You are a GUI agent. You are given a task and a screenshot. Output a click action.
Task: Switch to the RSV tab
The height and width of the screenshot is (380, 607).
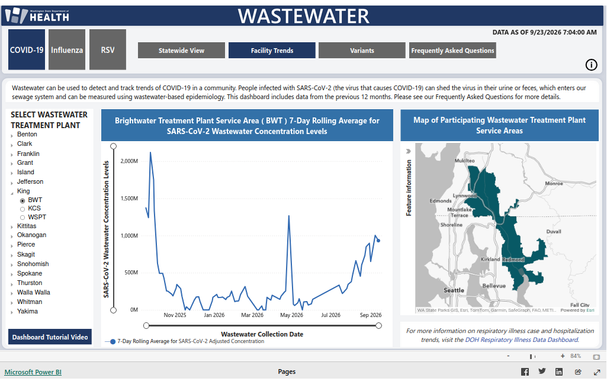108,50
